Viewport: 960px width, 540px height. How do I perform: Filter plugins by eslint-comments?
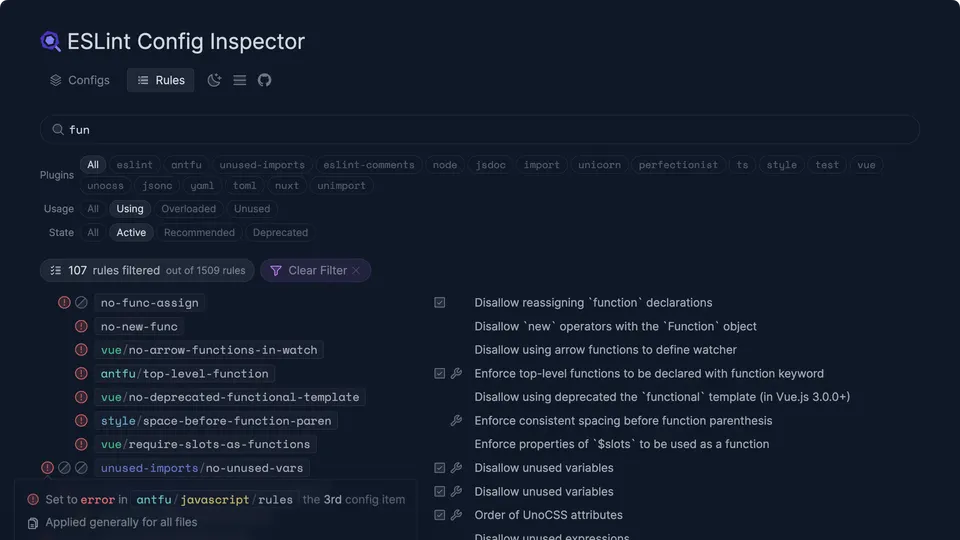click(x=369, y=165)
